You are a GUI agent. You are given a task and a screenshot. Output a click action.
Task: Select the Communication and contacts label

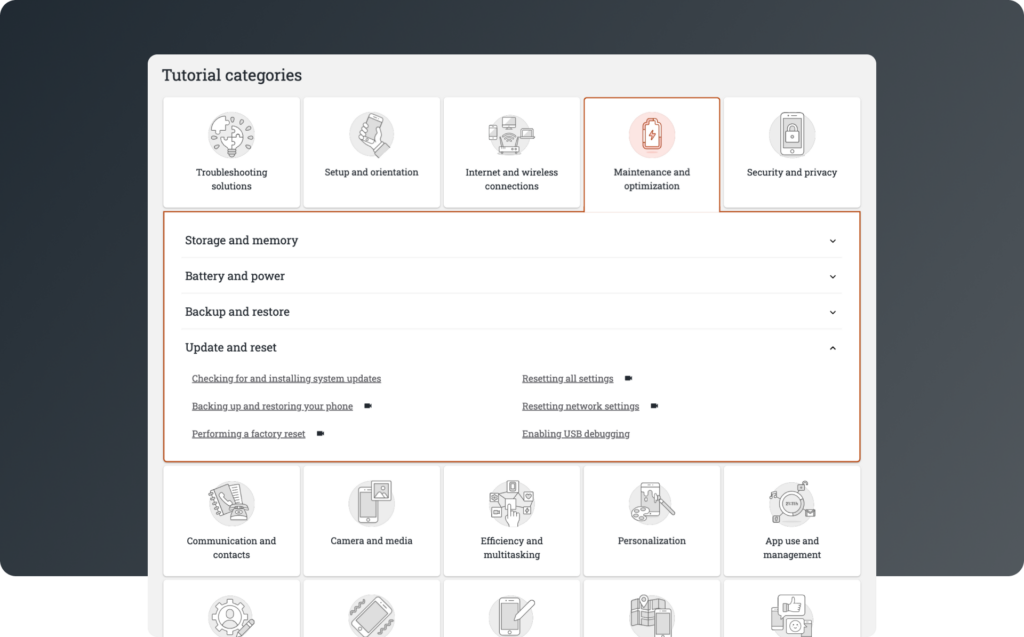[x=231, y=547]
